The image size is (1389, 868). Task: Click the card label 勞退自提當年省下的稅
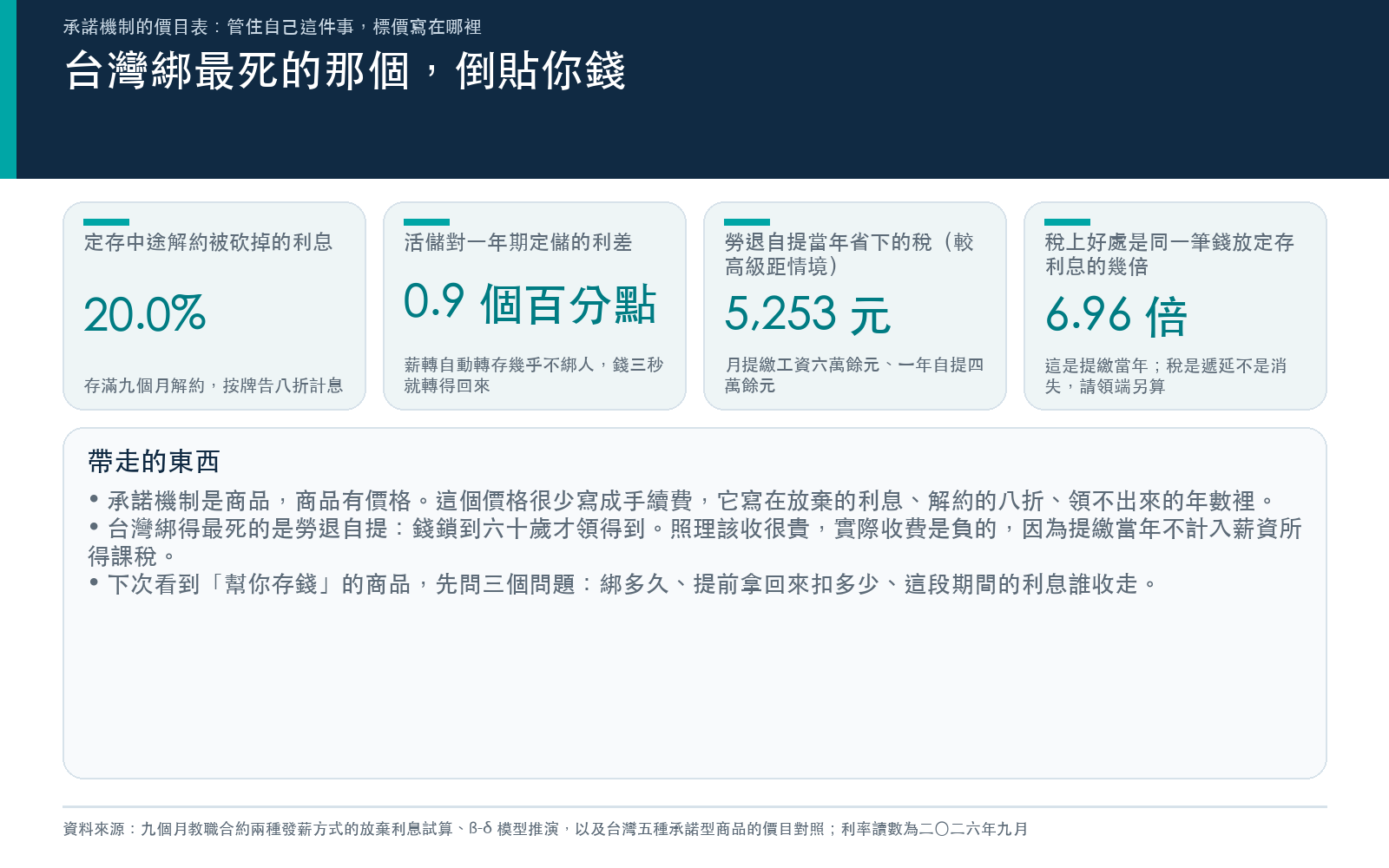pyautogui.click(x=850, y=254)
